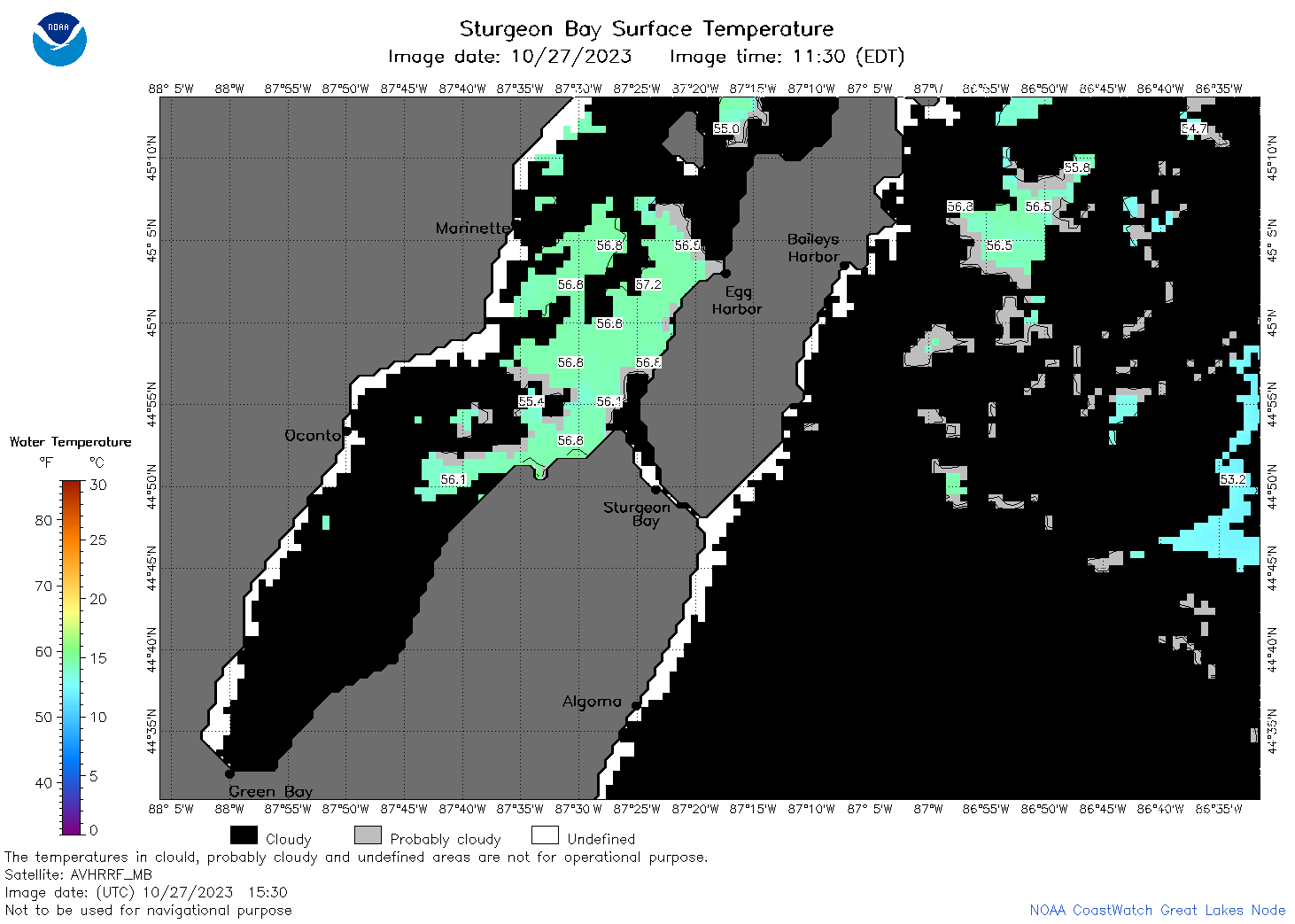Click the Undefined legend label
Image resolution: width=1295 pixels, height=924 pixels.
click(601, 839)
